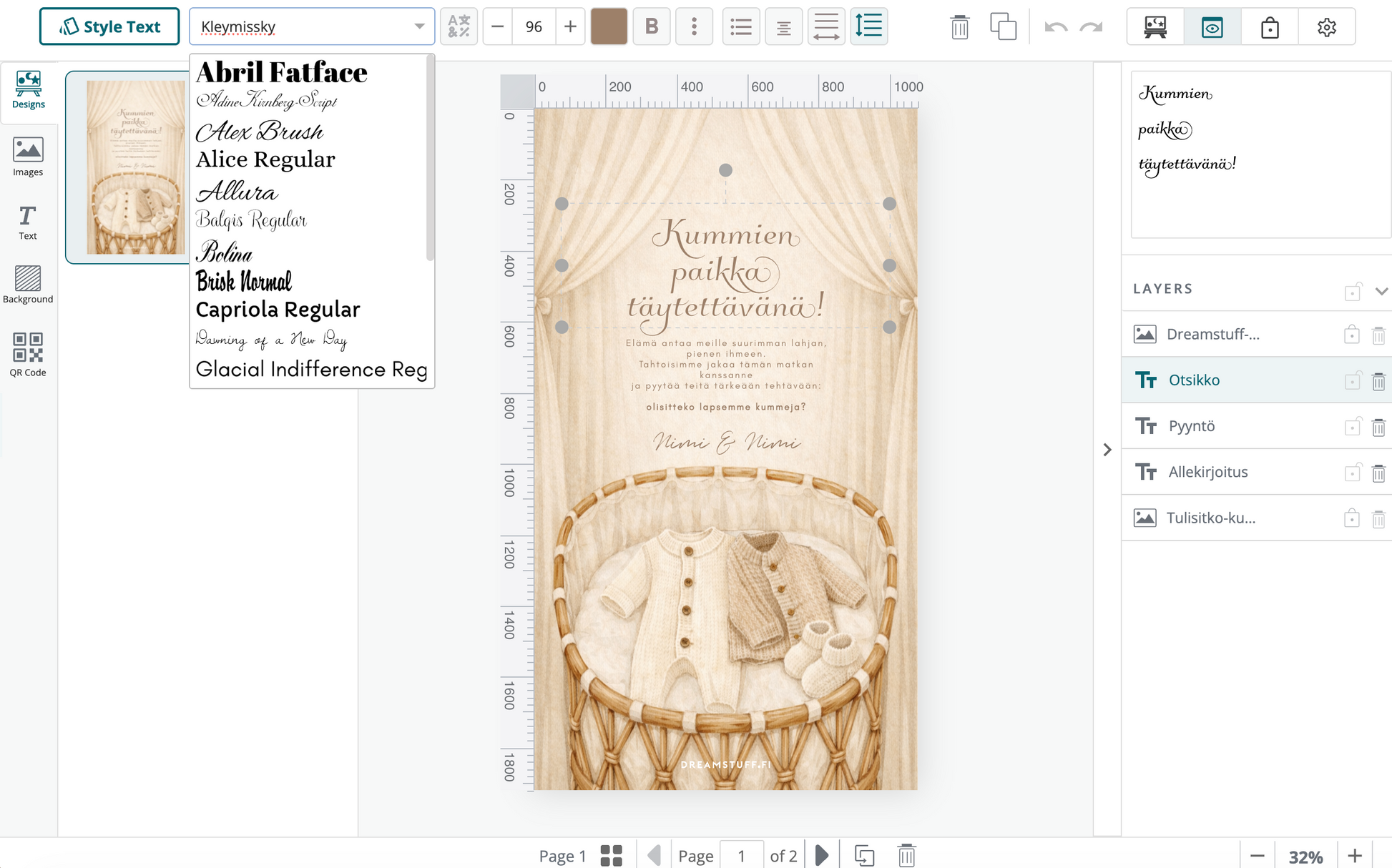The height and width of the screenshot is (868, 1392).
Task: Choose Allura font
Action: pos(237,192)
